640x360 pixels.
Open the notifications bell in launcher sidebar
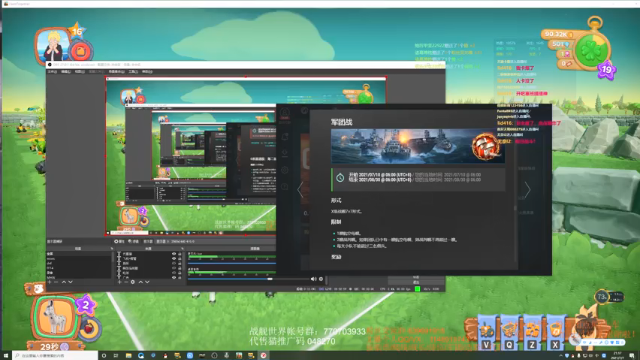pyautogui.click(x=285, y=137)
